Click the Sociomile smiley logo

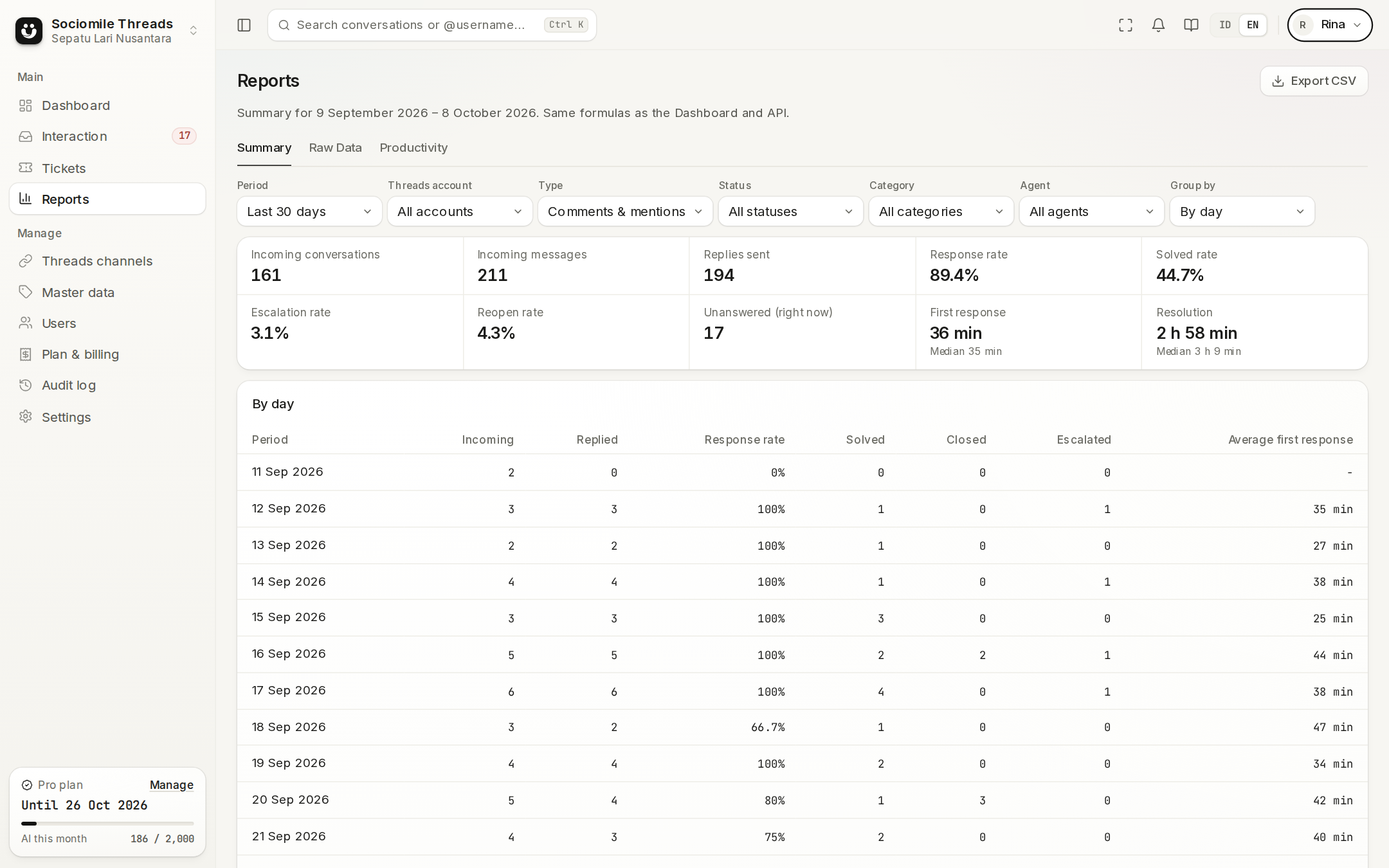[29, 30]
